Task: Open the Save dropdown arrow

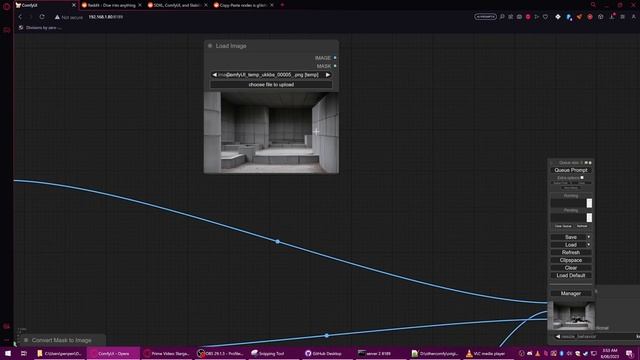Action: tap(589, 237)
